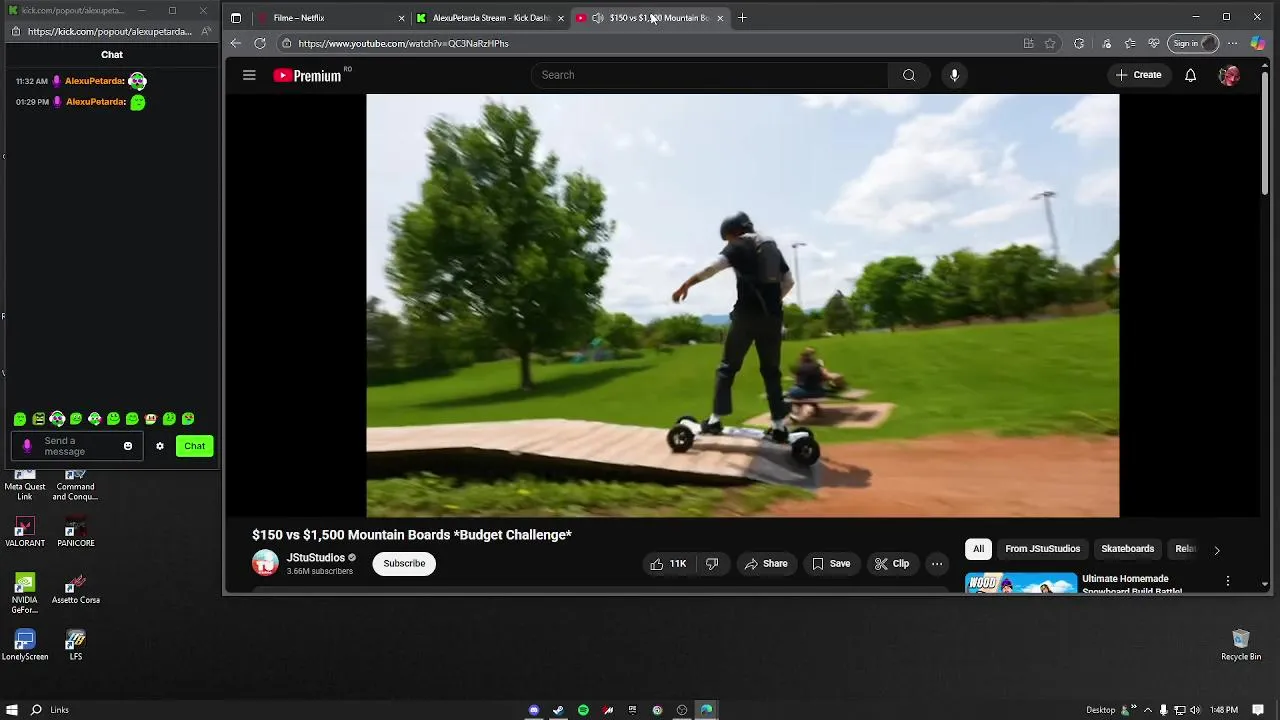
Task: Select the From JStuStudios chip
Action: [x=1043, y=549]
